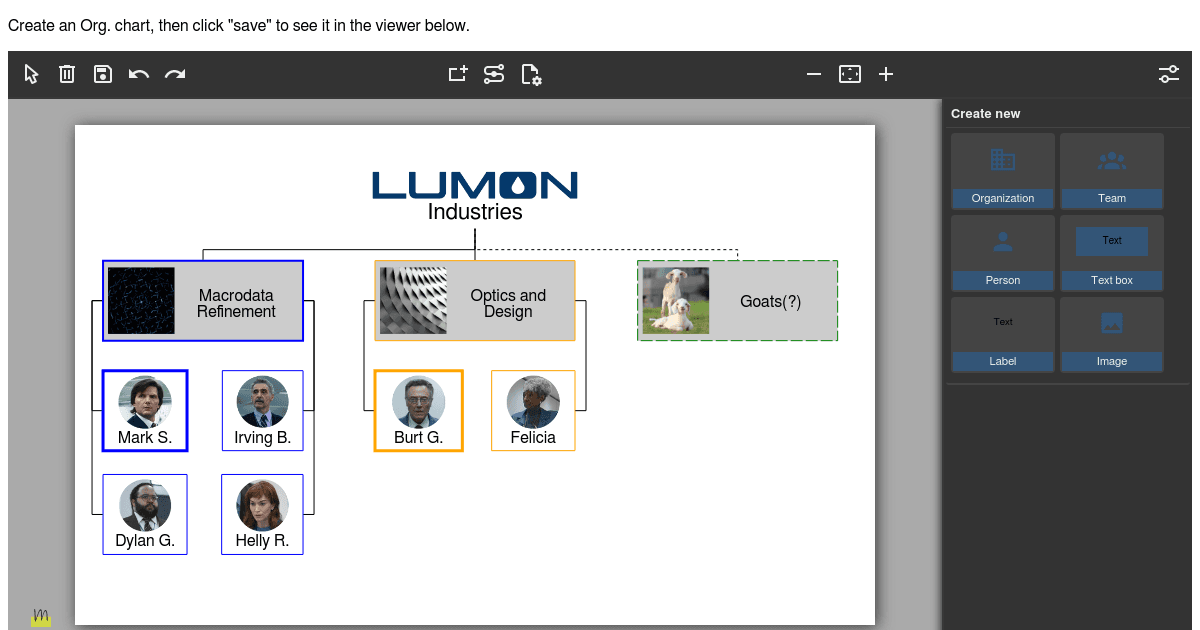The height and width of the screenshot is (630, 1200).
Task: Select the arrow selection tool
Action: pyautogui.click(x=30, y=74)
